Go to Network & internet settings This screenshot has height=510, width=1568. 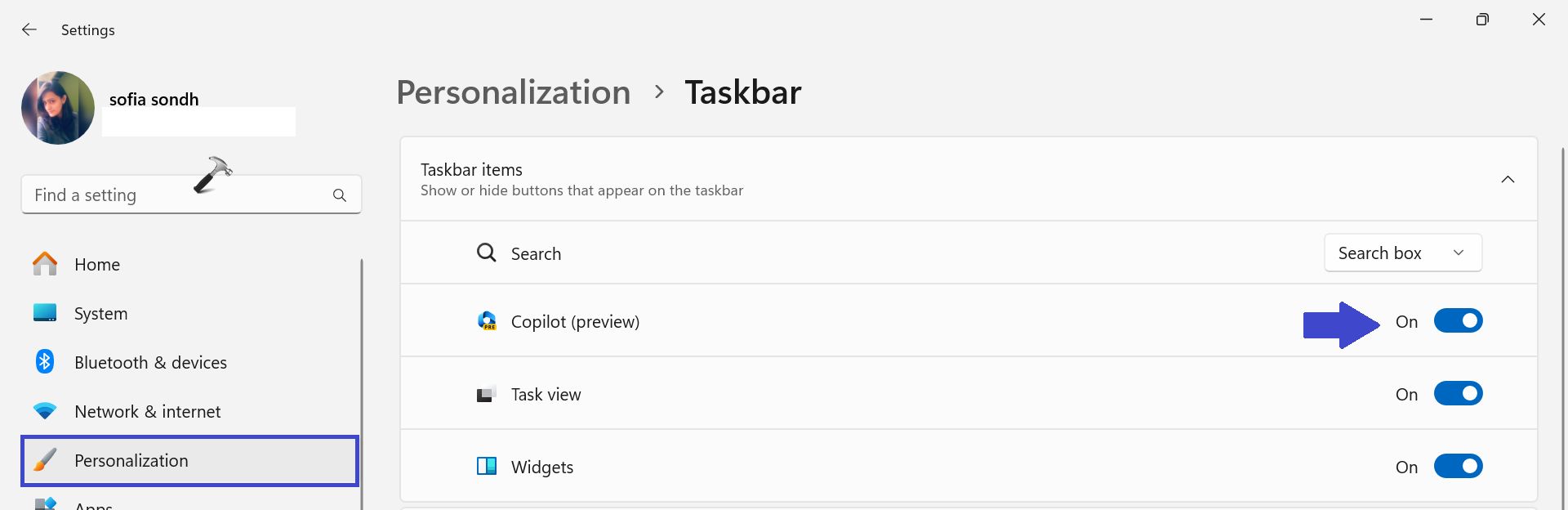147,412
